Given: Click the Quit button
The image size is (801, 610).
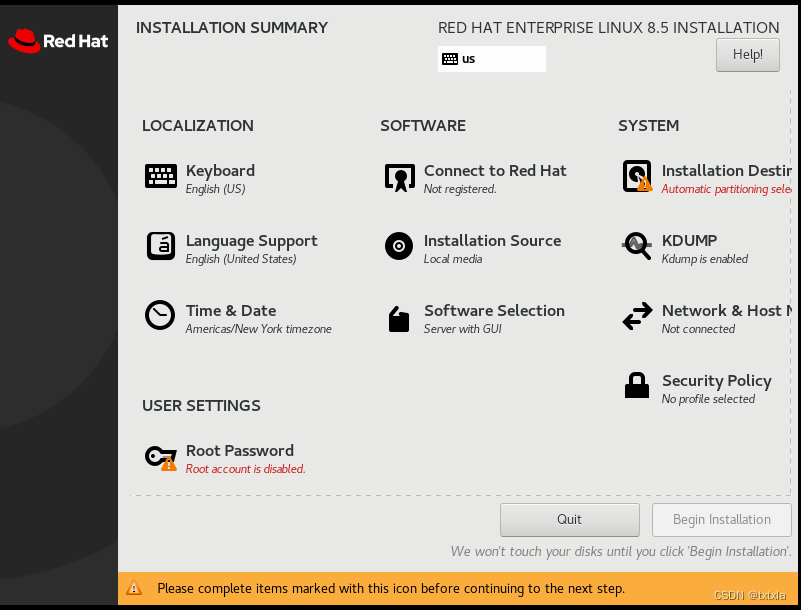Looking at the screenshot, I should coord(570,520).
